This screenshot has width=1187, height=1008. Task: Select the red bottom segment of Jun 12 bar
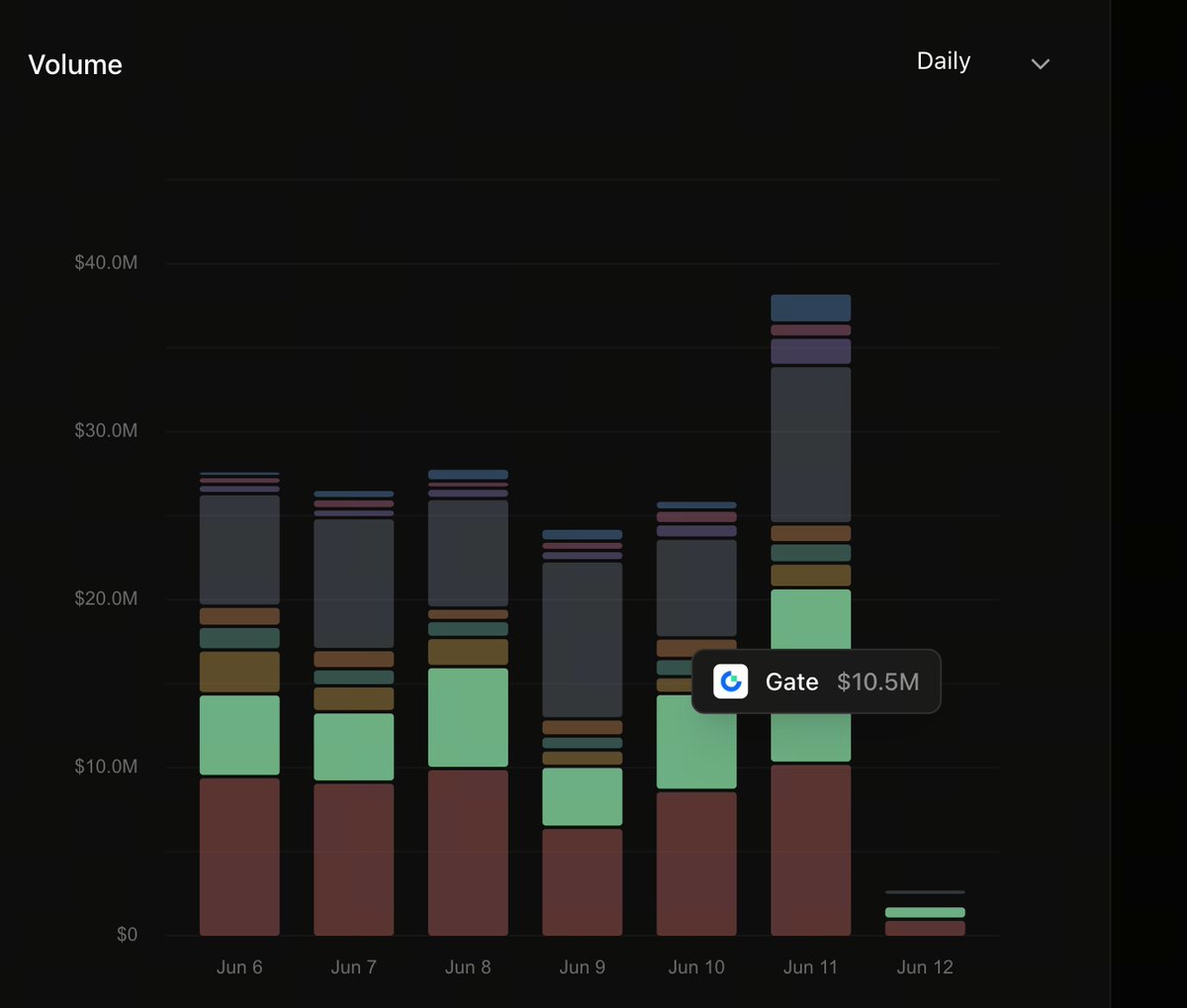coord(925,928)
